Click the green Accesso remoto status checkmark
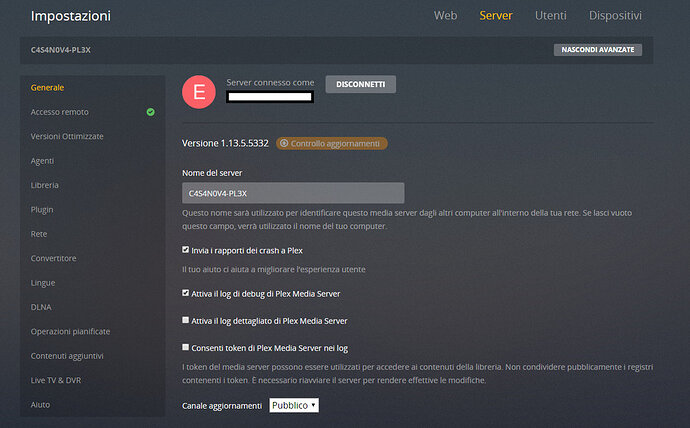 (x=150, y=112)
